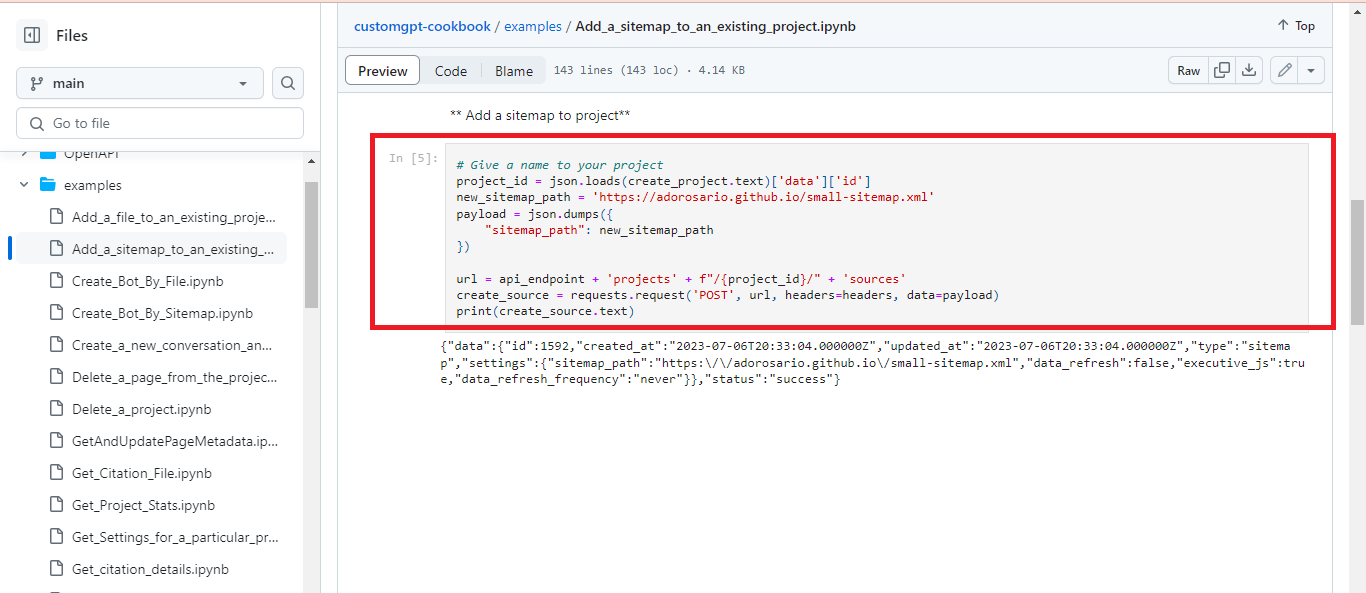Click file icon beside Delete_a_project.ipynb

coord(56,409)
